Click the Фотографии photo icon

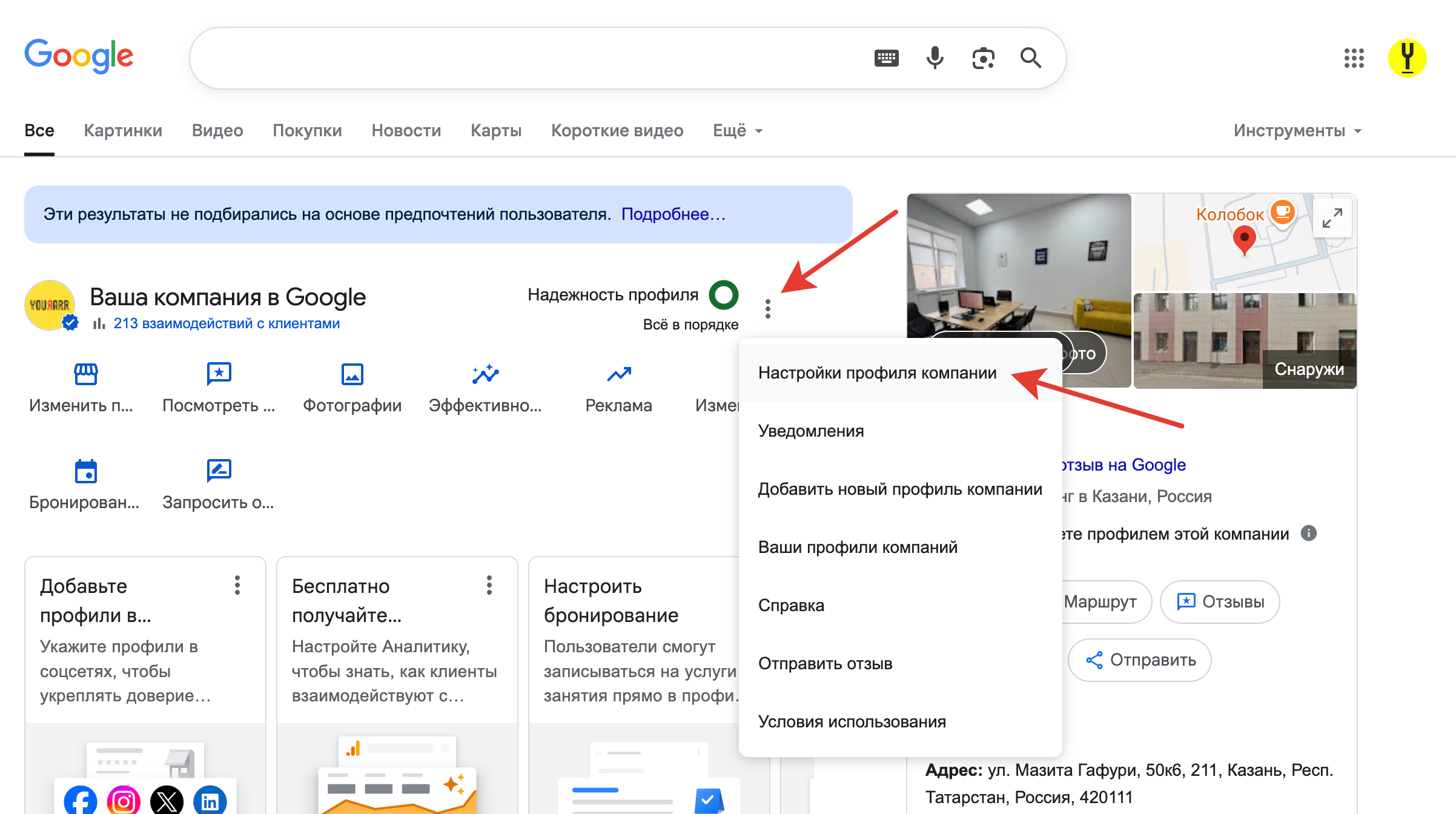pos(352,374)
